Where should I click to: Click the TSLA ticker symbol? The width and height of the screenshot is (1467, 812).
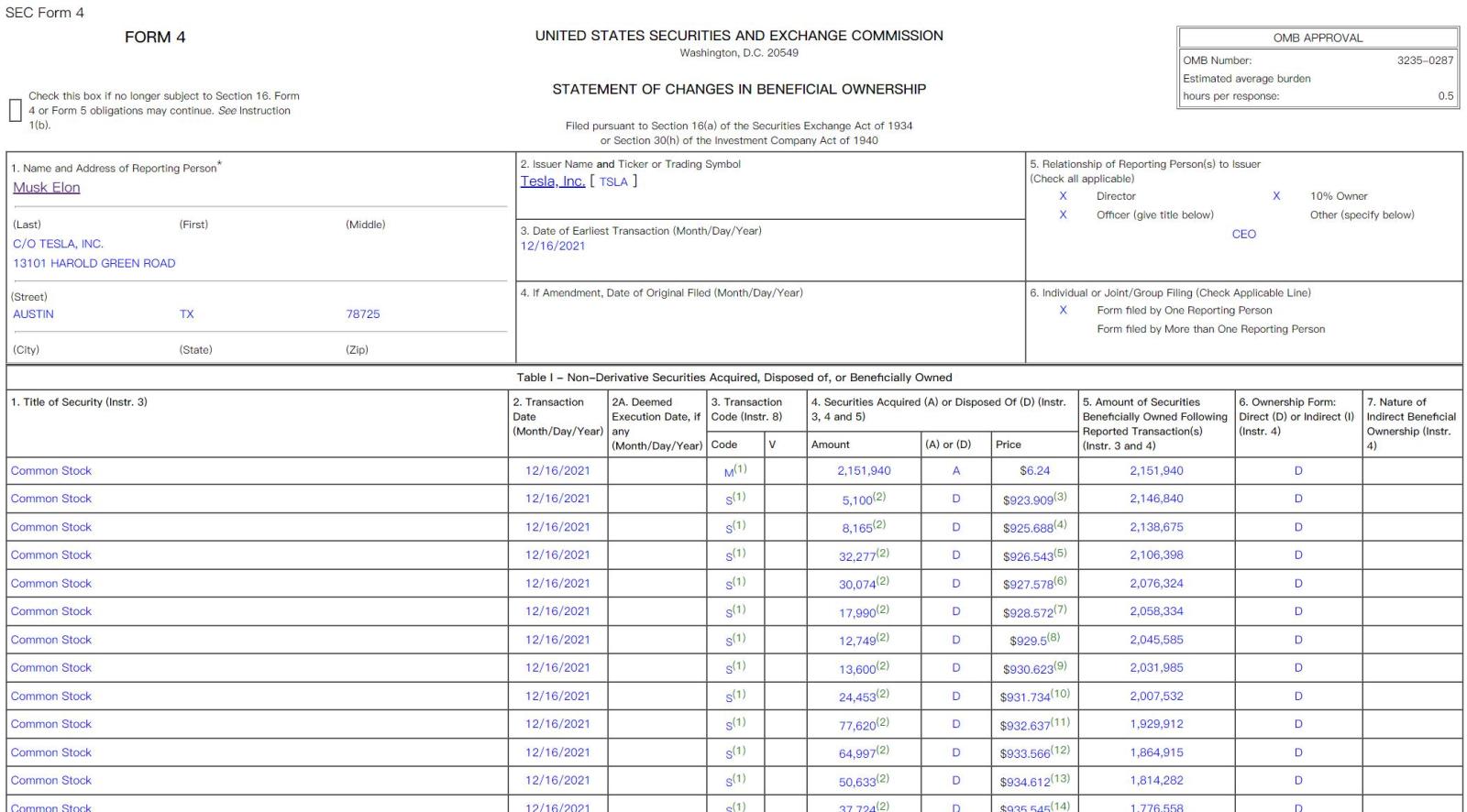coord(613,182)
